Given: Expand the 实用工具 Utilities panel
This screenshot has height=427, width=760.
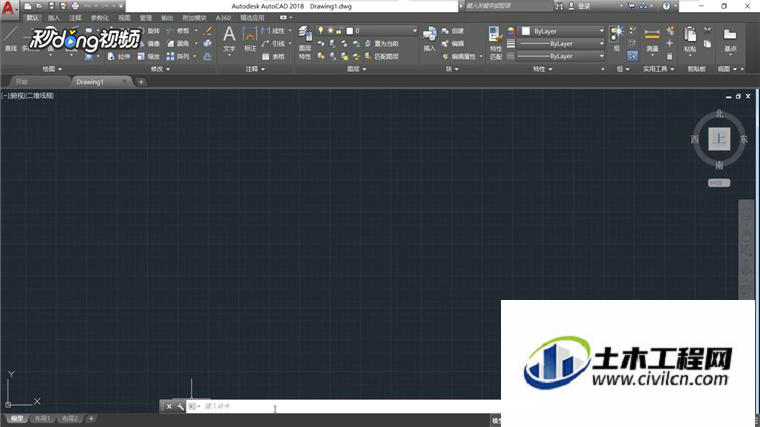Looking at the screenshot, I should [658, 69].
